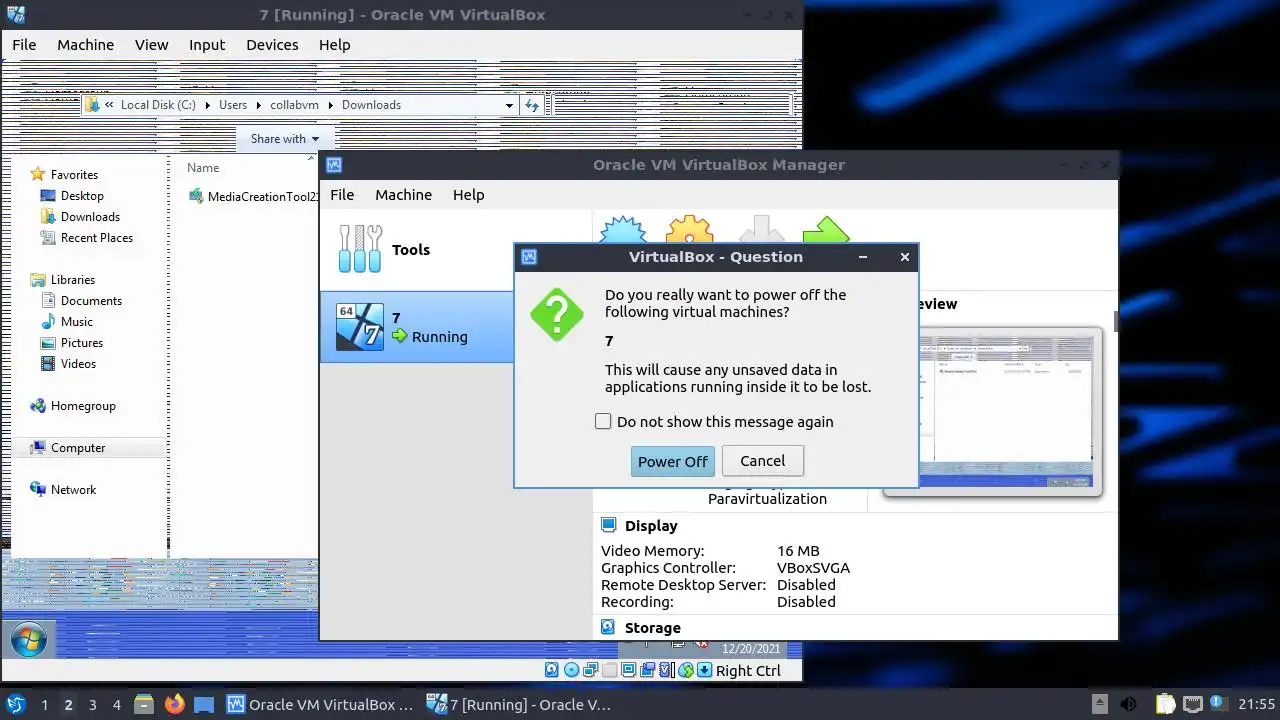Click the mouse integration status icon
This screenshot has width=1280, height=720.
click(685, 670)
